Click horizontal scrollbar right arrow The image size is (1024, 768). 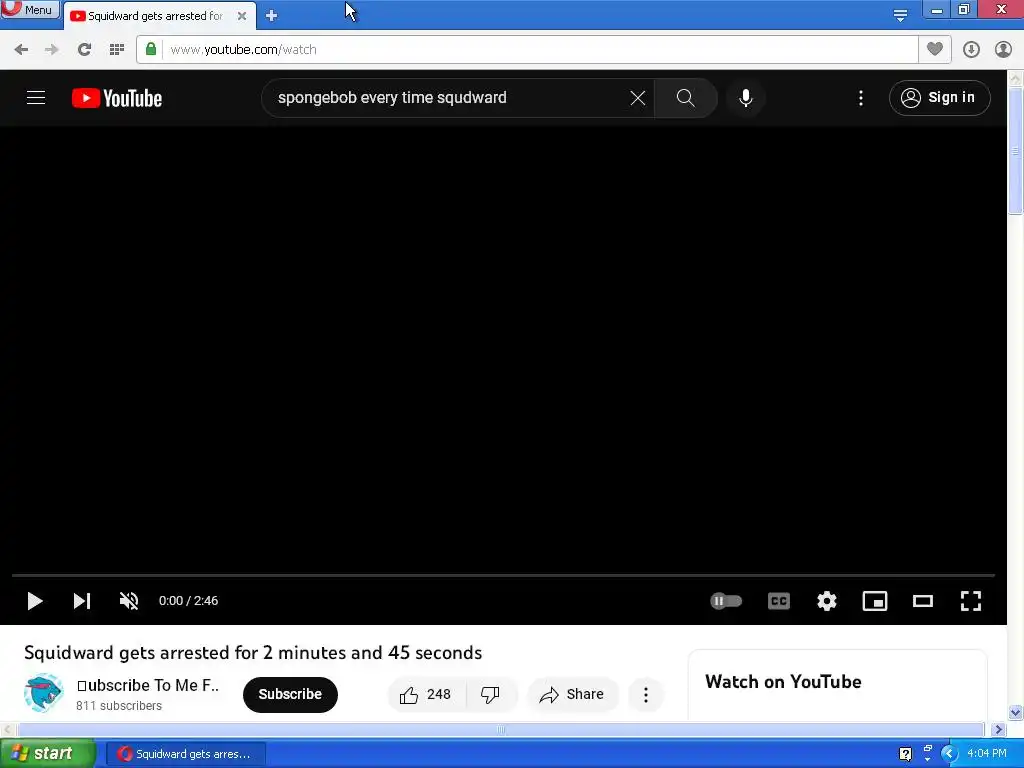point(998,729)
